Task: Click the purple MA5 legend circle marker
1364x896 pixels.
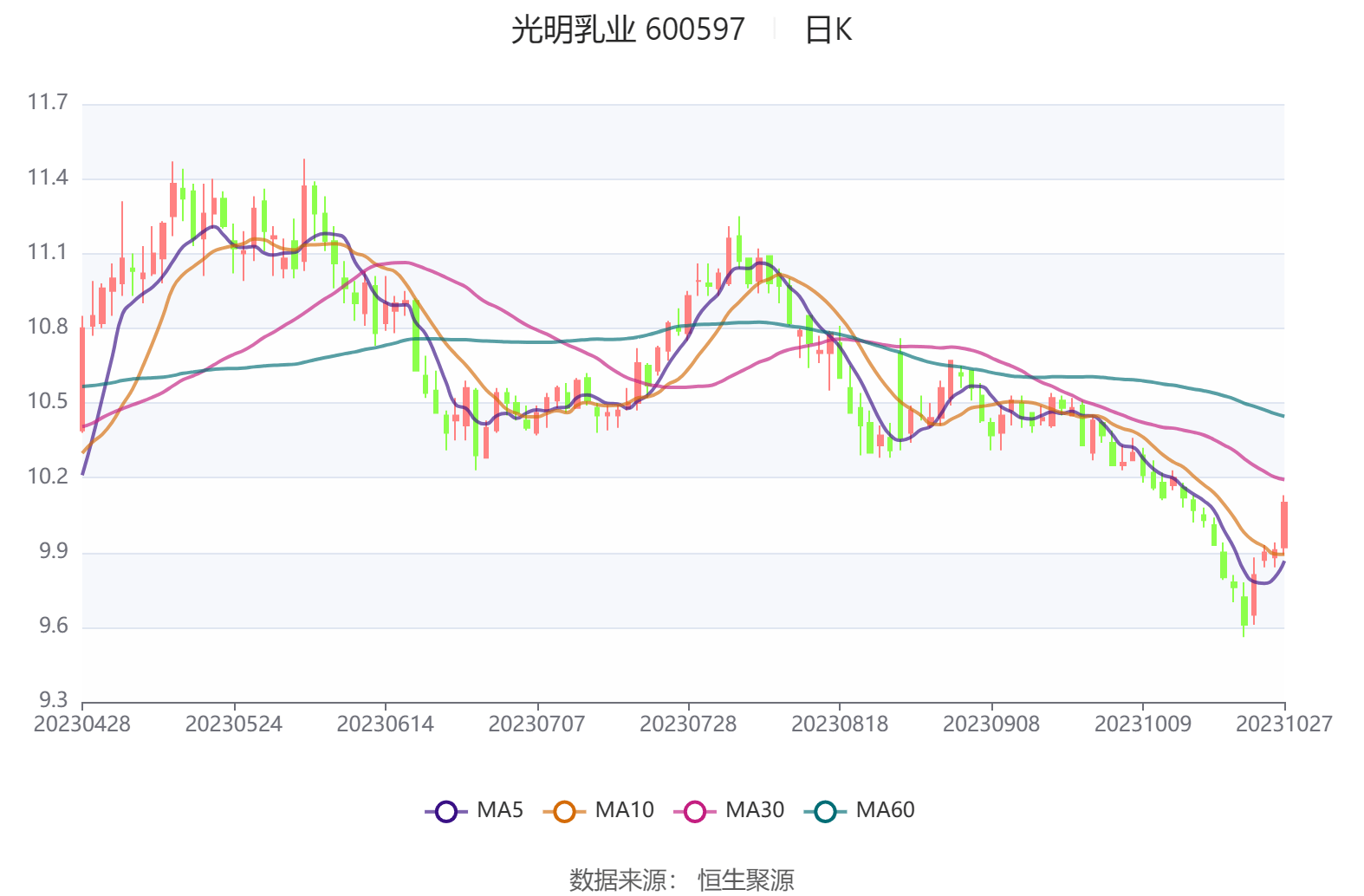Action: tap(446, 812)
